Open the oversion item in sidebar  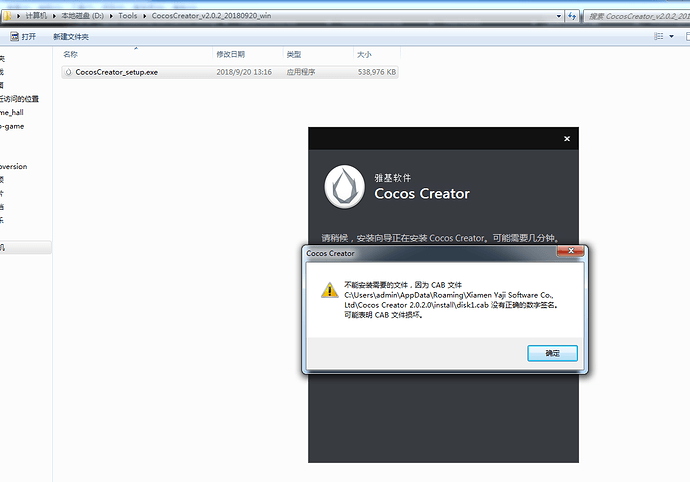[14, 166]
